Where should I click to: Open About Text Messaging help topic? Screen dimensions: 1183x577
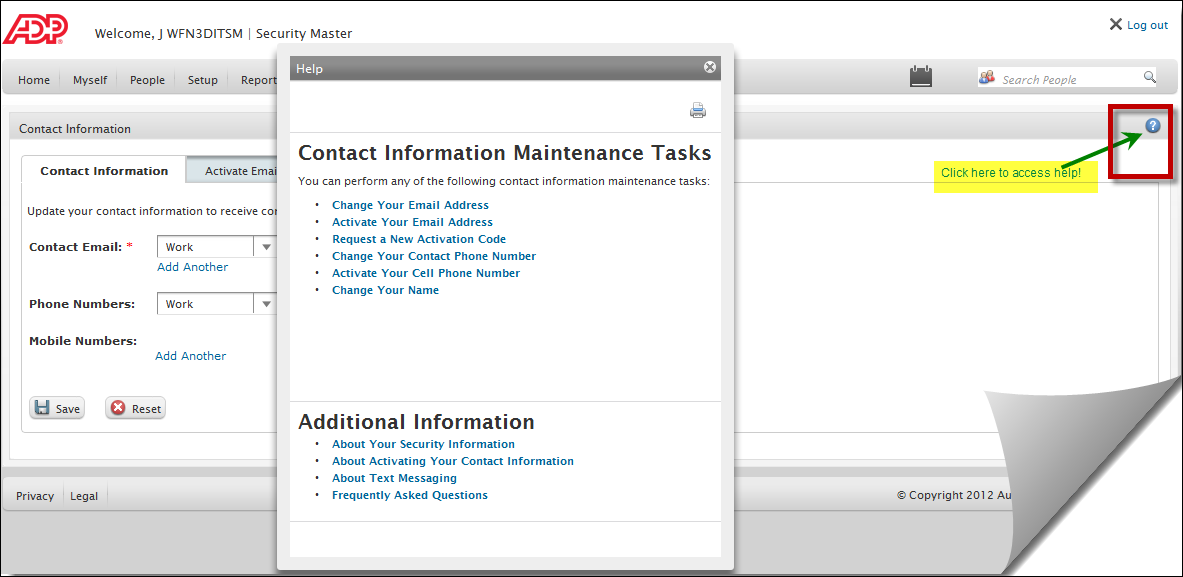click(393, 477)
